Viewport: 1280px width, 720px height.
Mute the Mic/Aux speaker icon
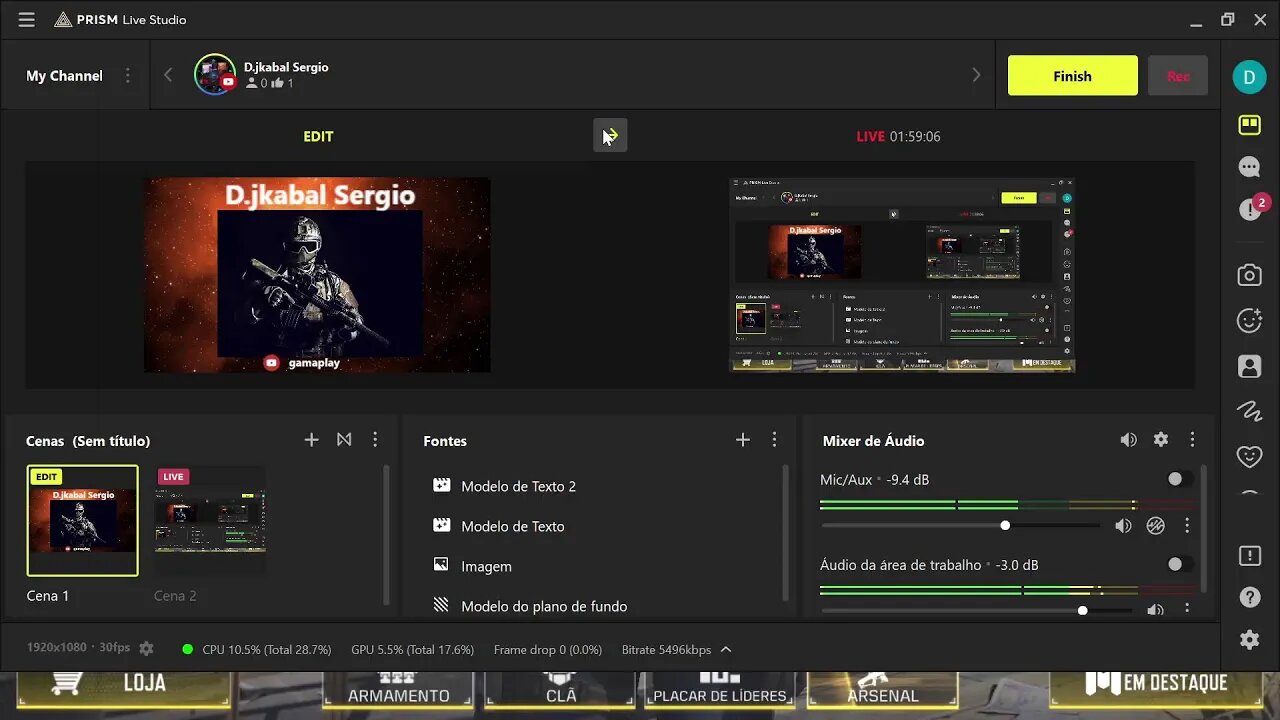pyautogui.click(x=1123, y=525)
